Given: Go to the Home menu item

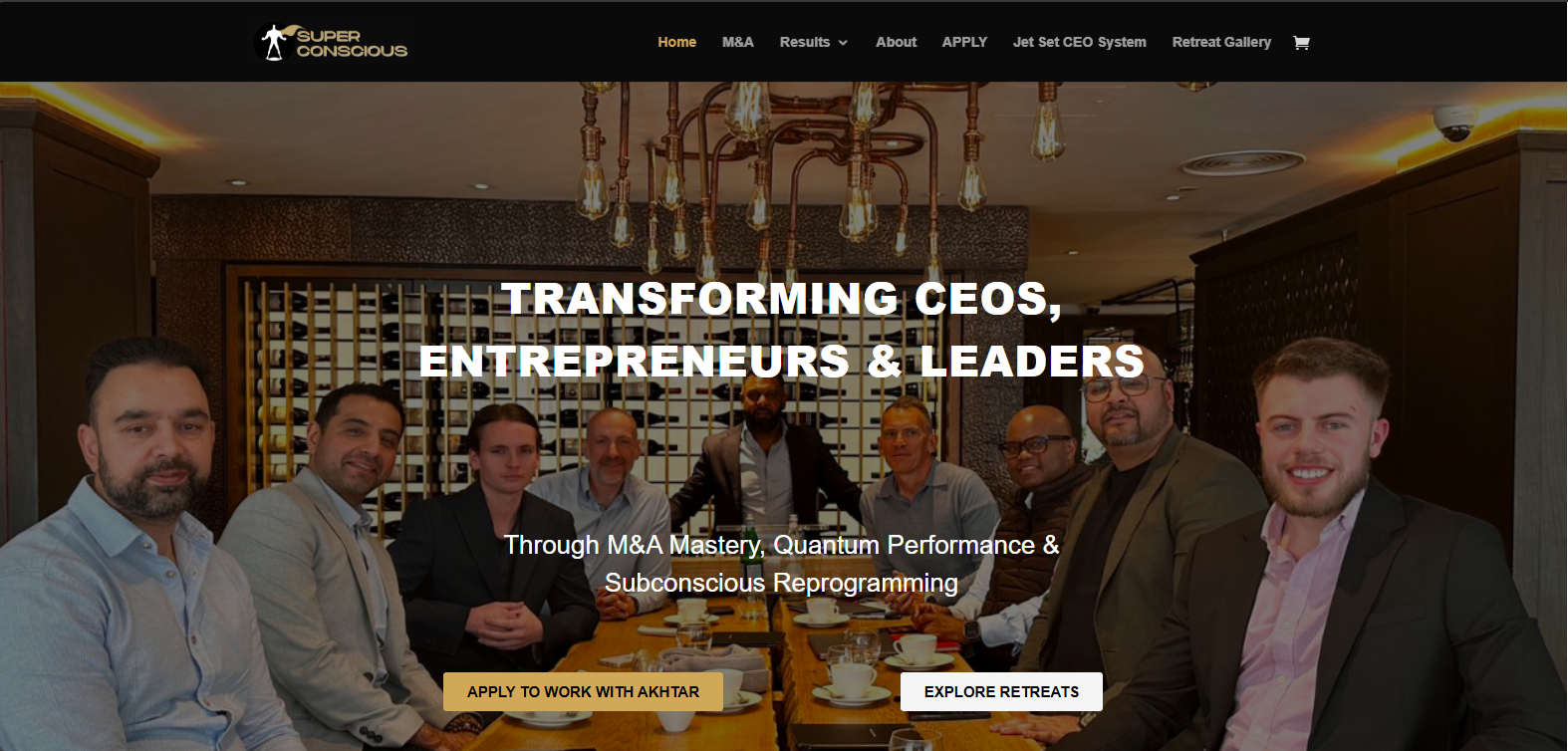Looking at the screenshot, I should [x=676, y=42].
